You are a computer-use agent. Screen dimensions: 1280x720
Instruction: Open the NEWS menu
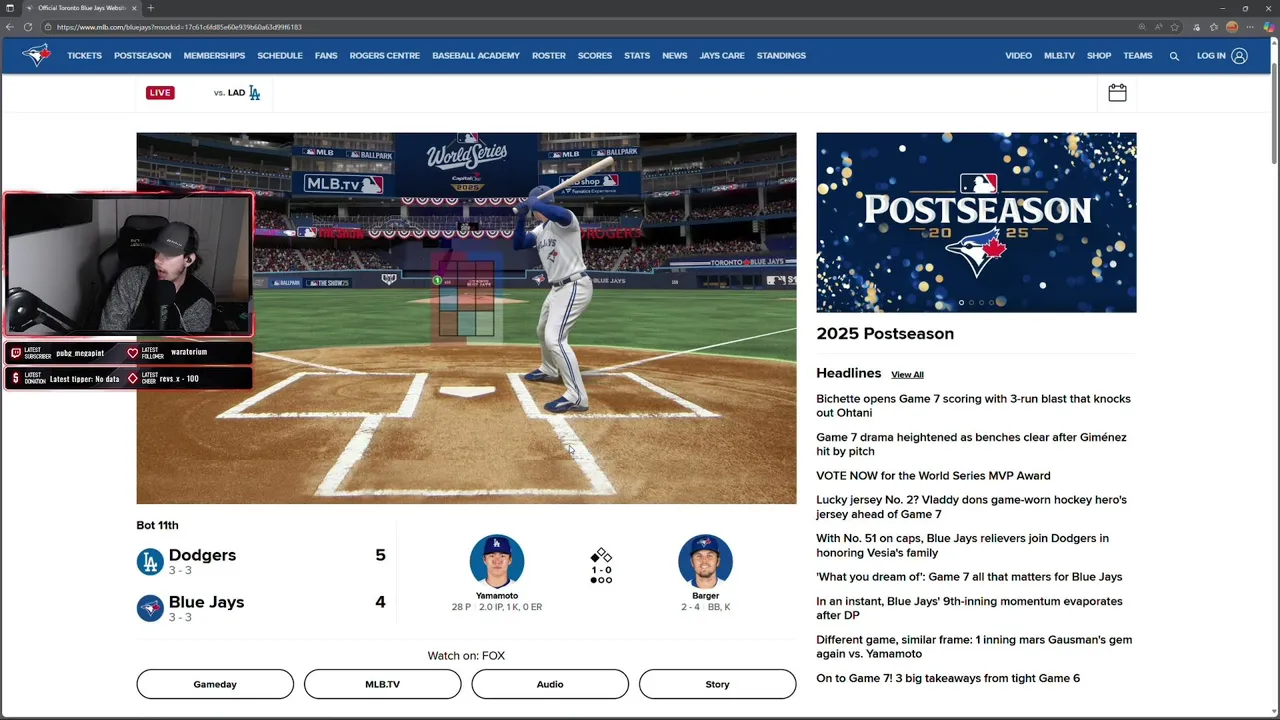[x=675, y=56]
